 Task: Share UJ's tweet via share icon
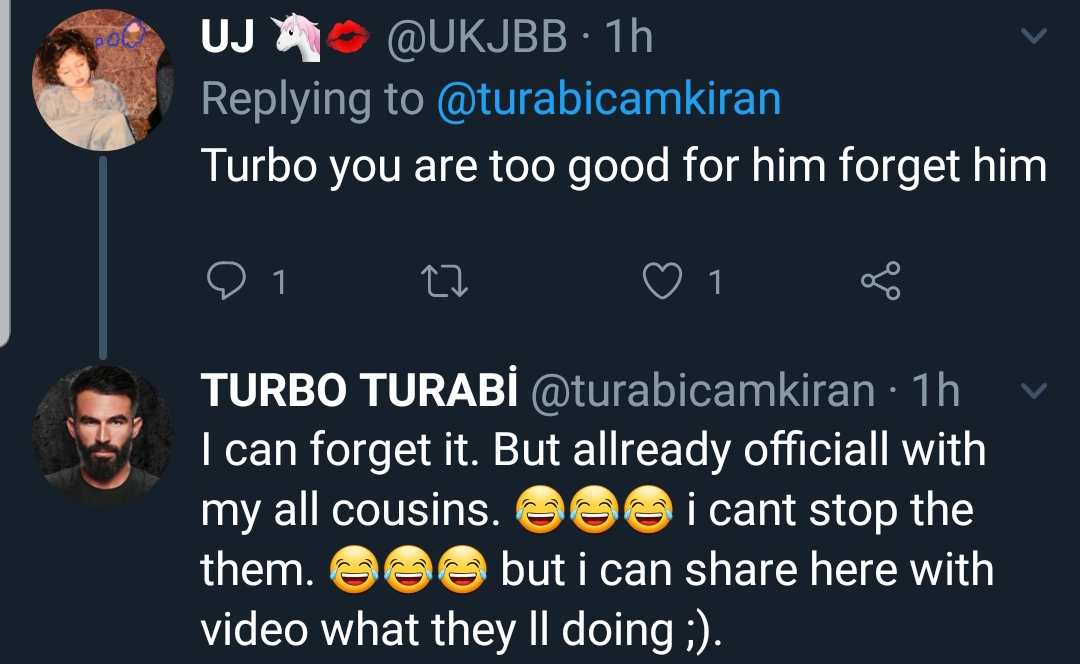pos(880,281)
